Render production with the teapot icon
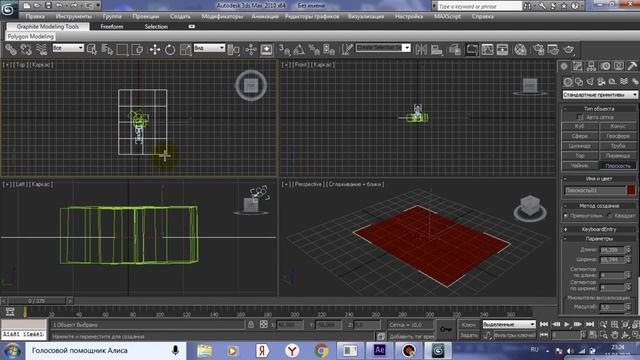The height and width of the screenshot is (360, 640). (x=569, y=50)
